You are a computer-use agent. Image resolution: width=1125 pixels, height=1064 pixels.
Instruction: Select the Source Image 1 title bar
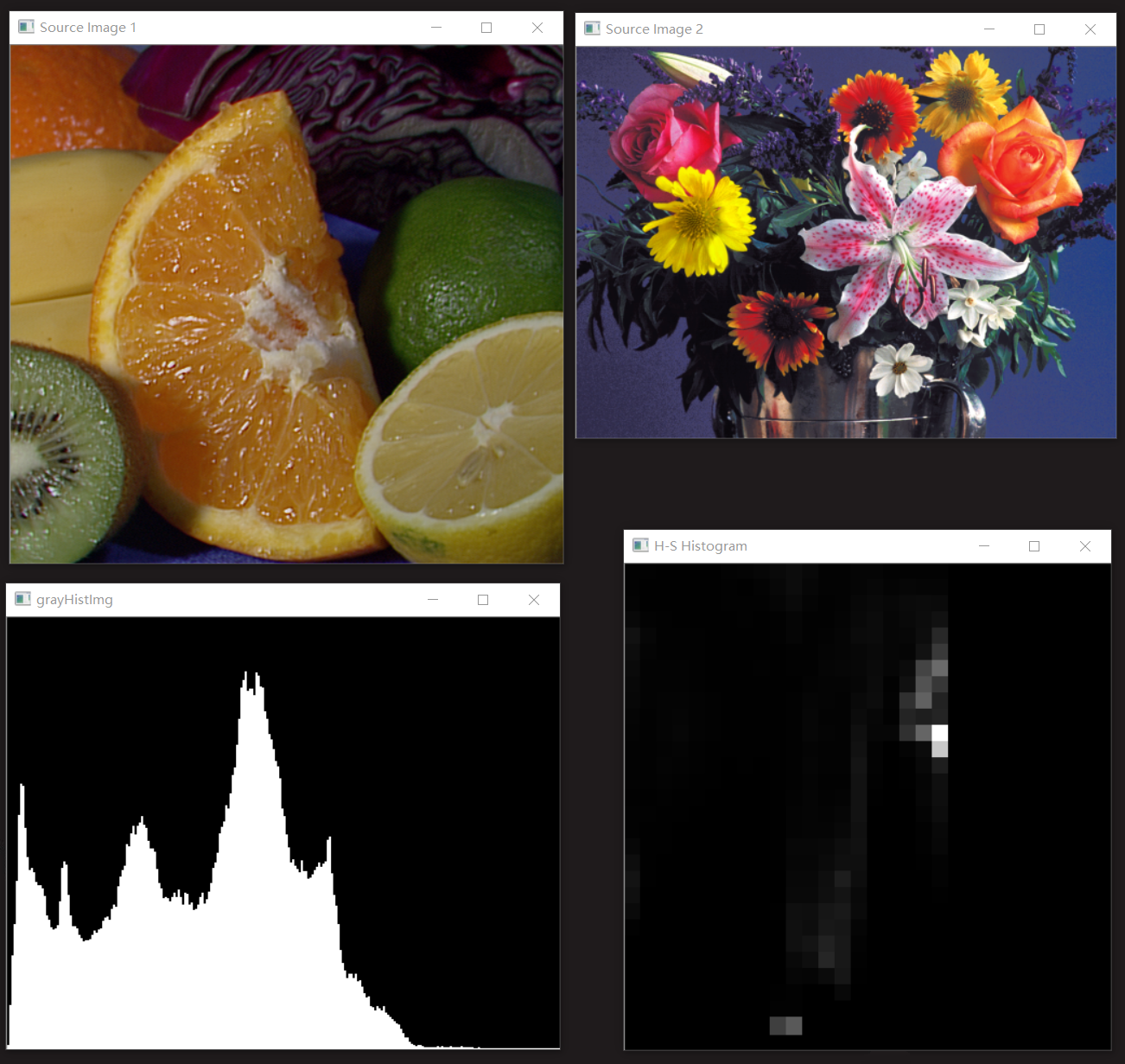tap(259, 27)
